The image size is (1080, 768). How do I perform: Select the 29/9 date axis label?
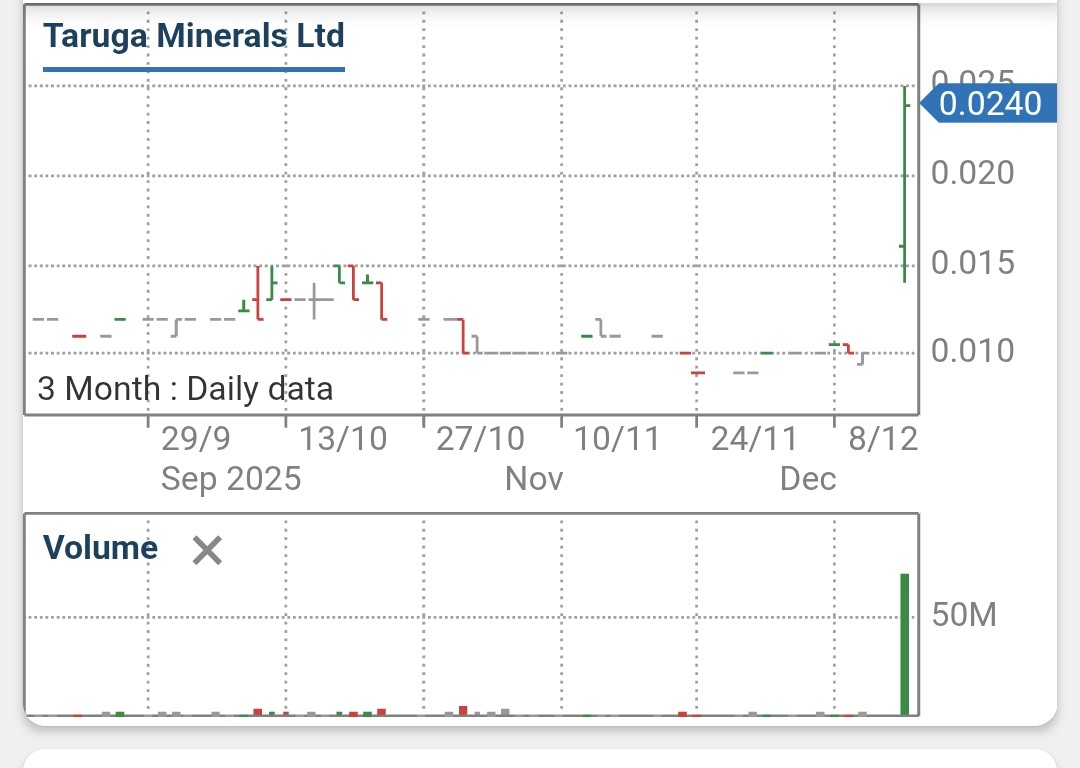[196, 438]
